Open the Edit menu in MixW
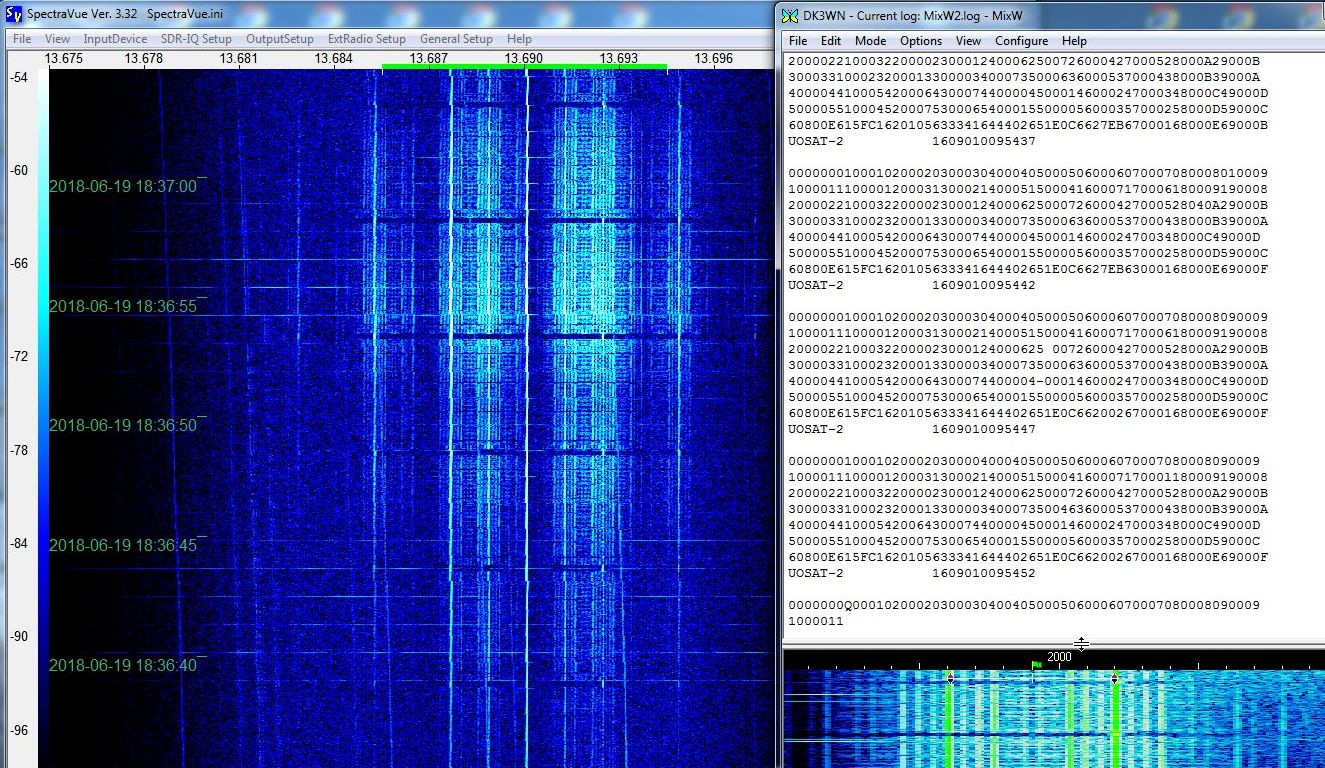 click(x=830, y=41)
